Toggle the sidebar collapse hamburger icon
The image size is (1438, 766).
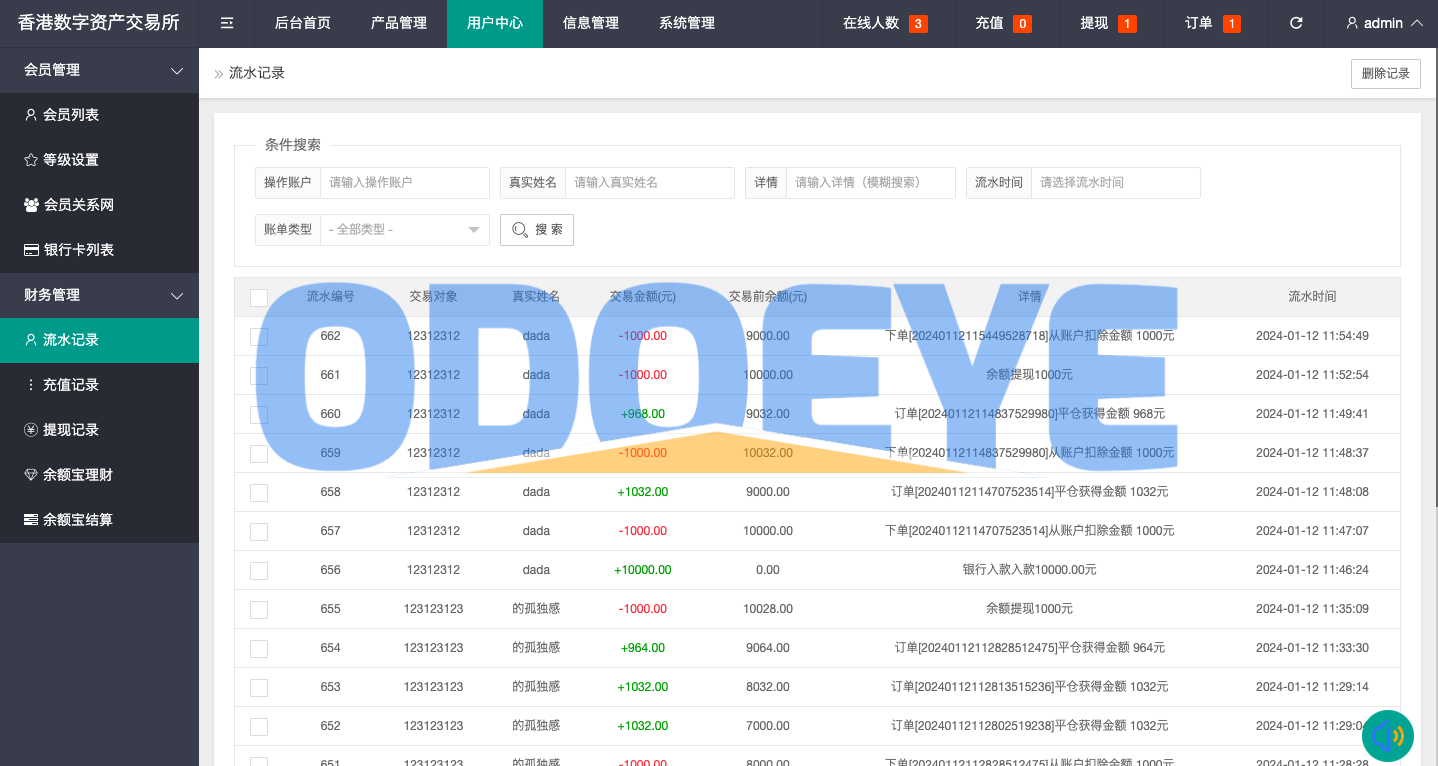tap(227, 23)
